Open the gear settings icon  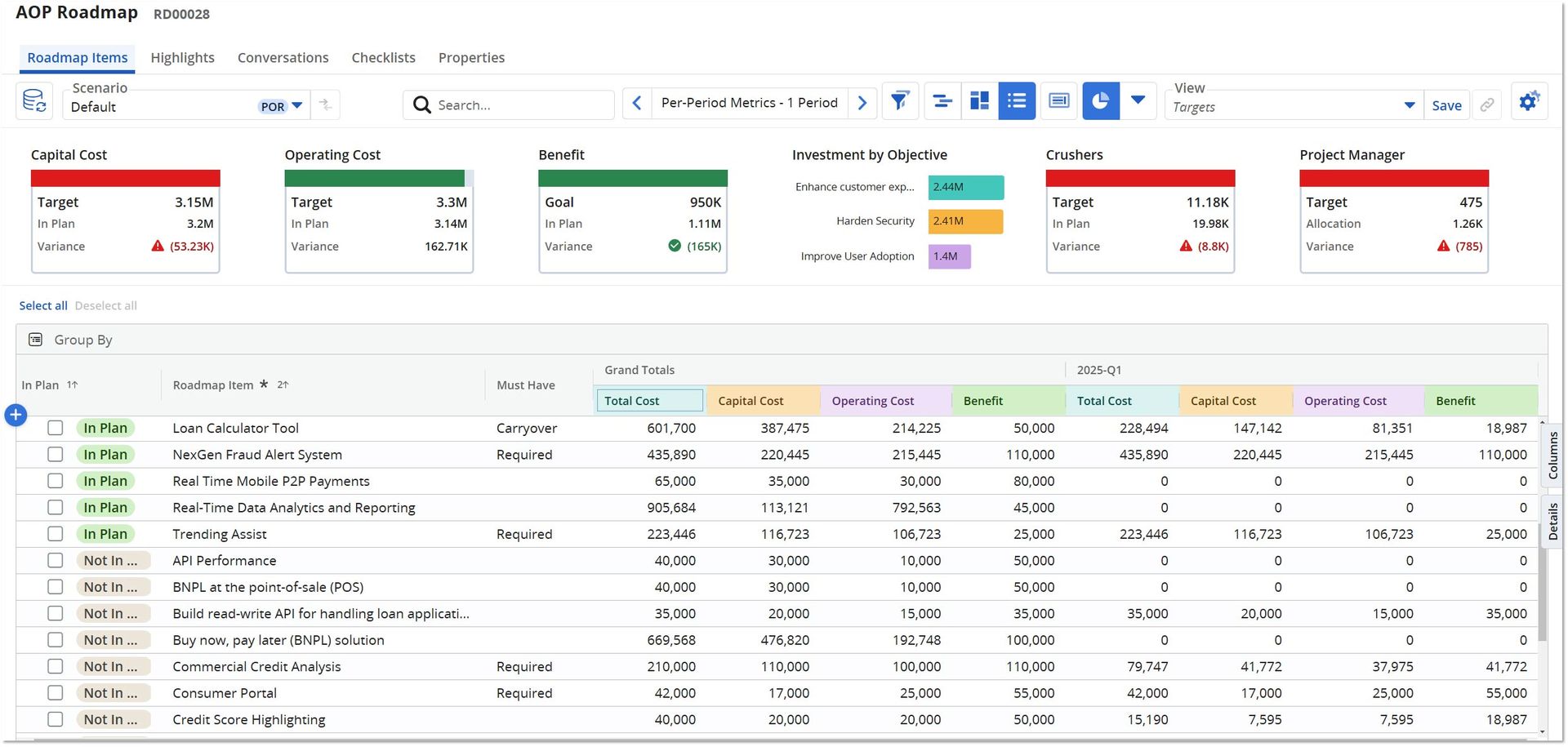pos(1529,101)
